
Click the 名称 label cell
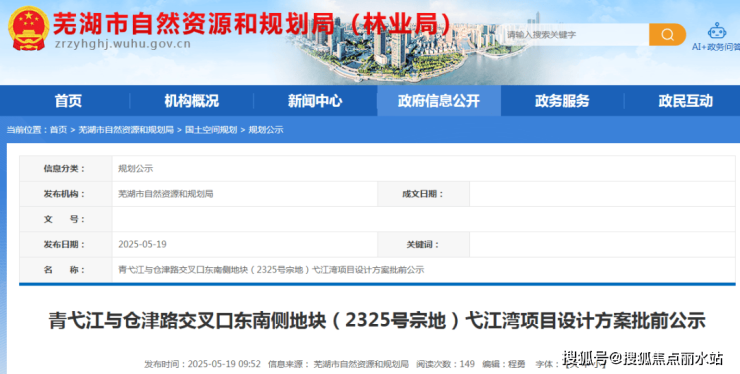click(66, 270)
